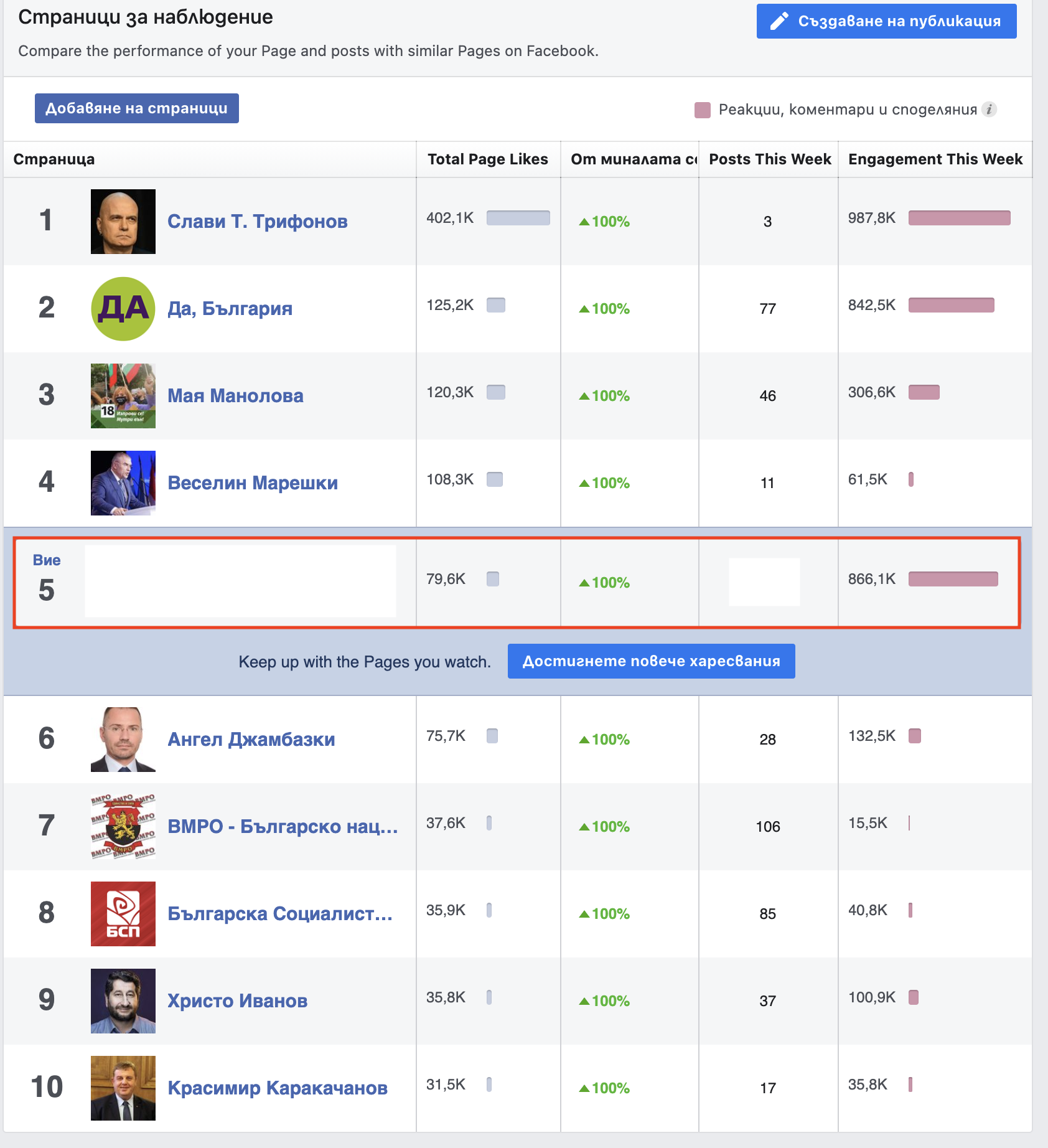Click Христо Иванов's profile photo
Viewport: 1048px width, 1148px height.
point(123,1001)
